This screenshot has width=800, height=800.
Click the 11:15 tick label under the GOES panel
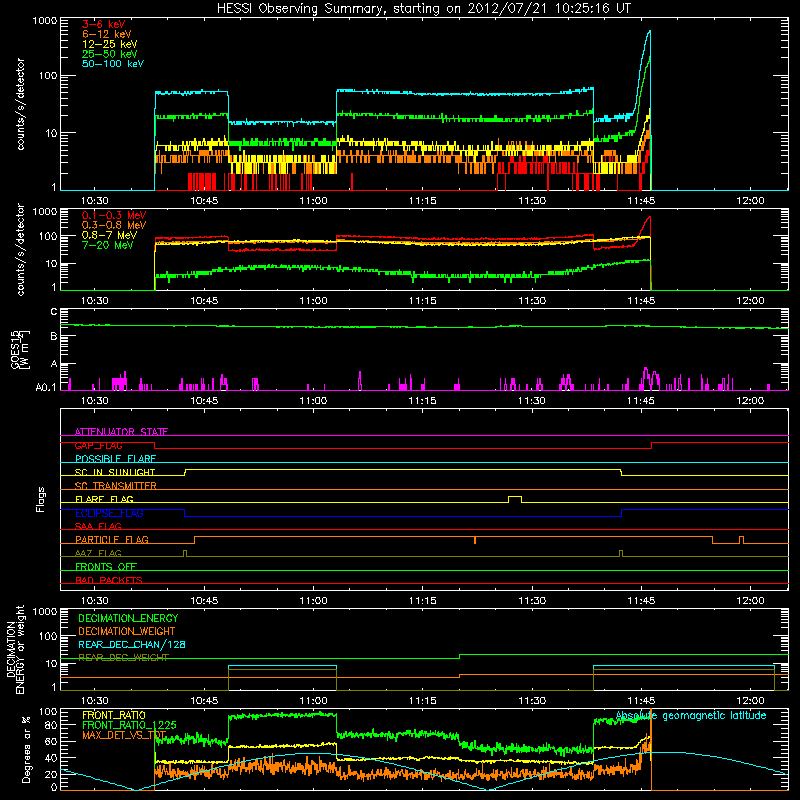[422, 401]
